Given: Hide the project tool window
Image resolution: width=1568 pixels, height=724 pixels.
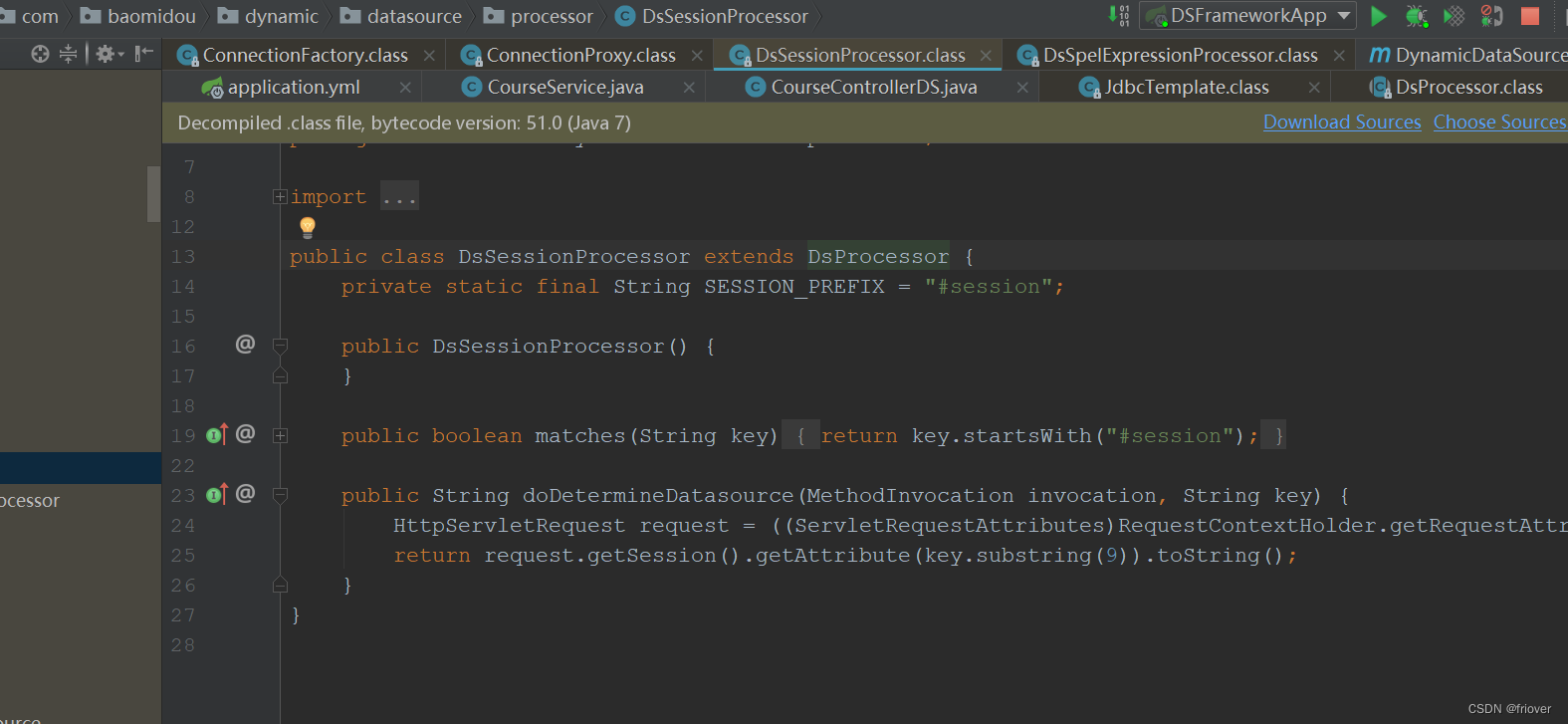Looking at the screenshot, I should (144, 54).
